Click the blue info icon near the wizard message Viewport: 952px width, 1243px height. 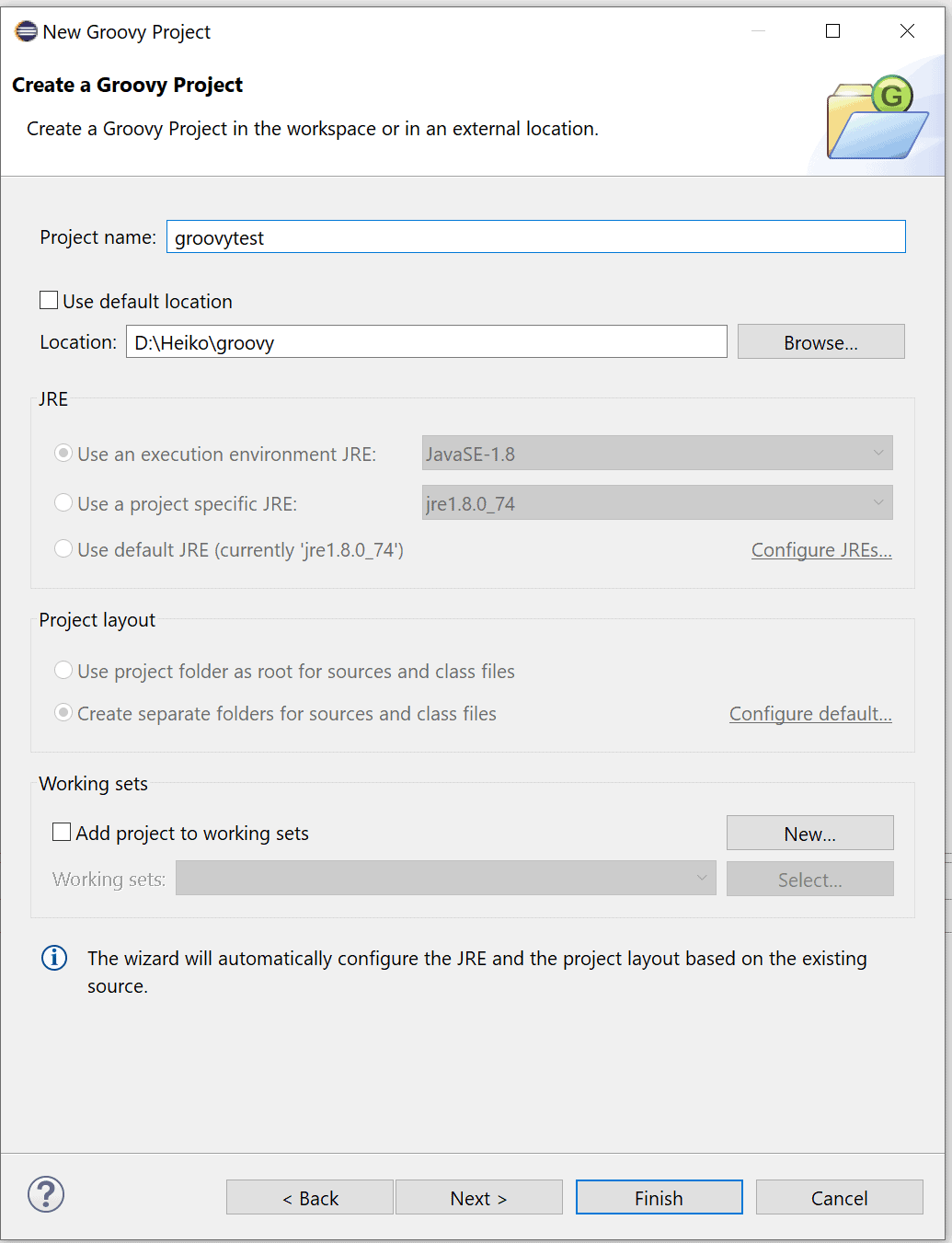click(x=53, y=958)
